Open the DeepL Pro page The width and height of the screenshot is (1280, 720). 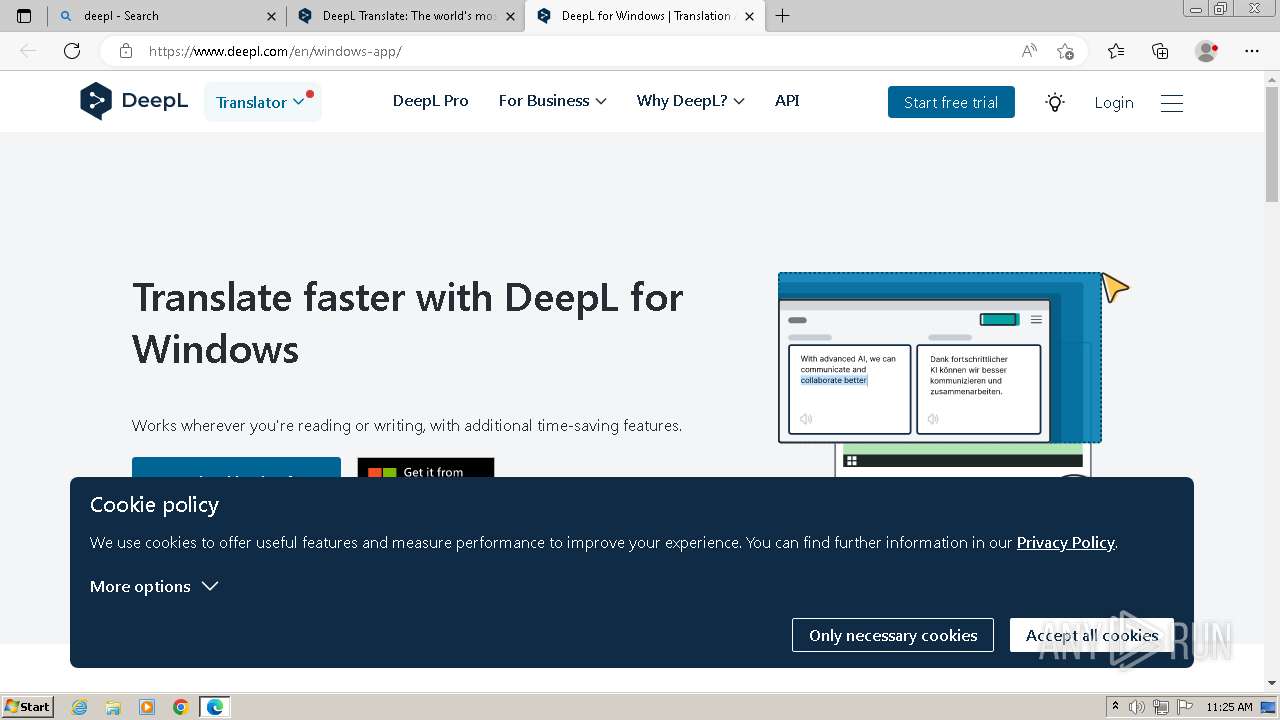point(430,101)
